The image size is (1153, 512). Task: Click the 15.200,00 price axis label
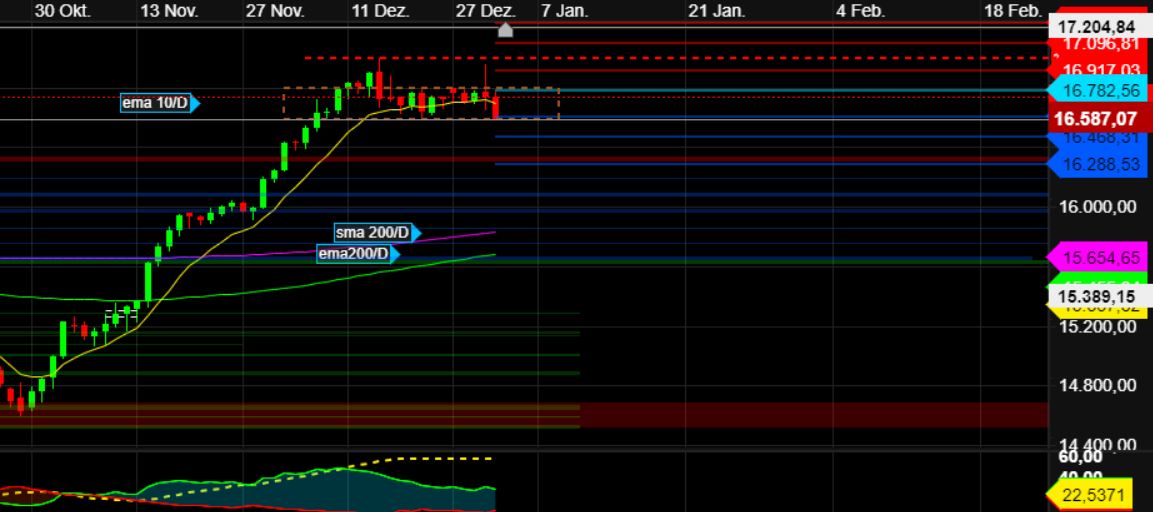(x=1097, y=327)
